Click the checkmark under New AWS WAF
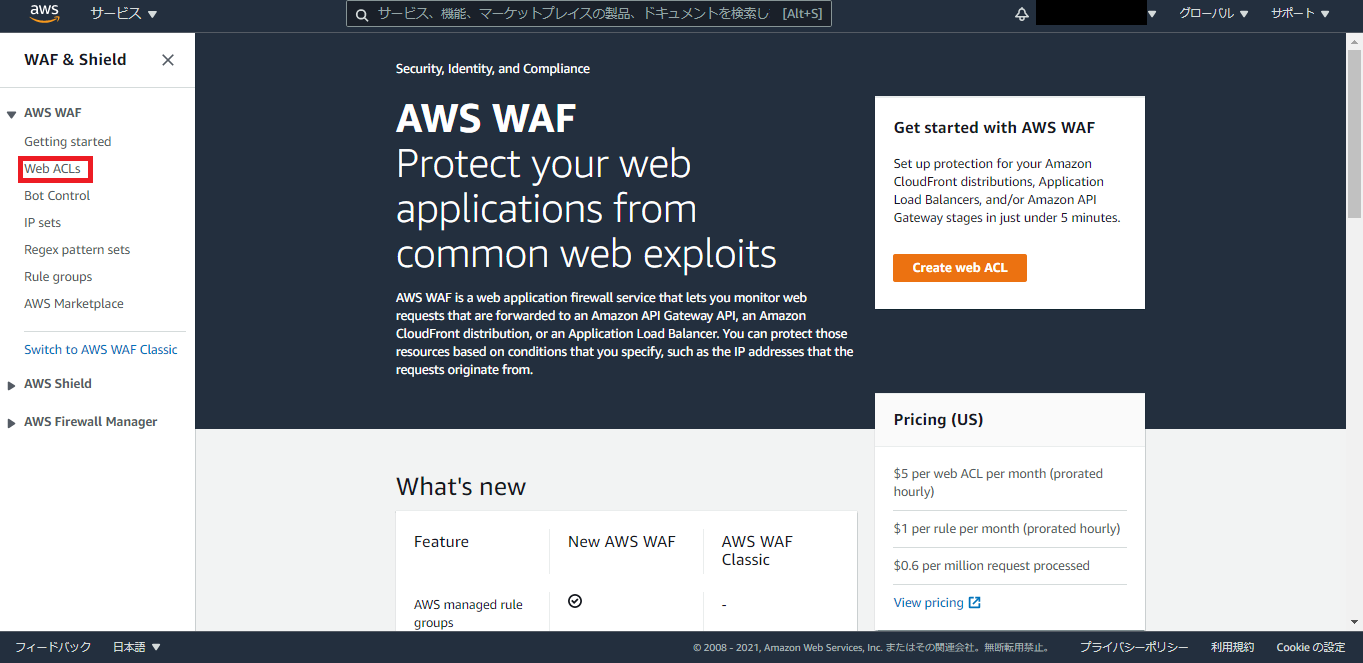 575,601
